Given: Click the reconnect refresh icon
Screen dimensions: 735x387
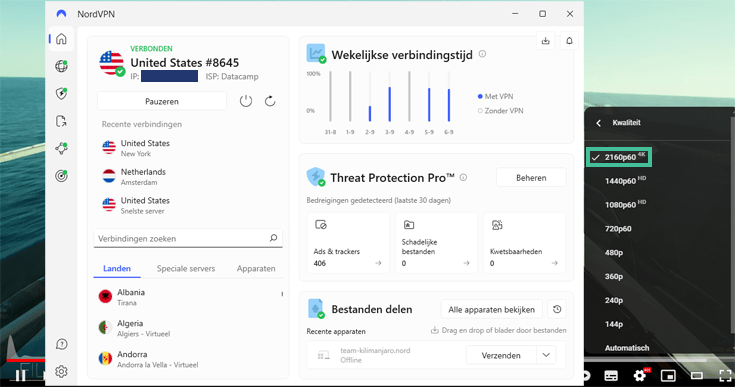Looking at the screenshot, I should [270, 101].
